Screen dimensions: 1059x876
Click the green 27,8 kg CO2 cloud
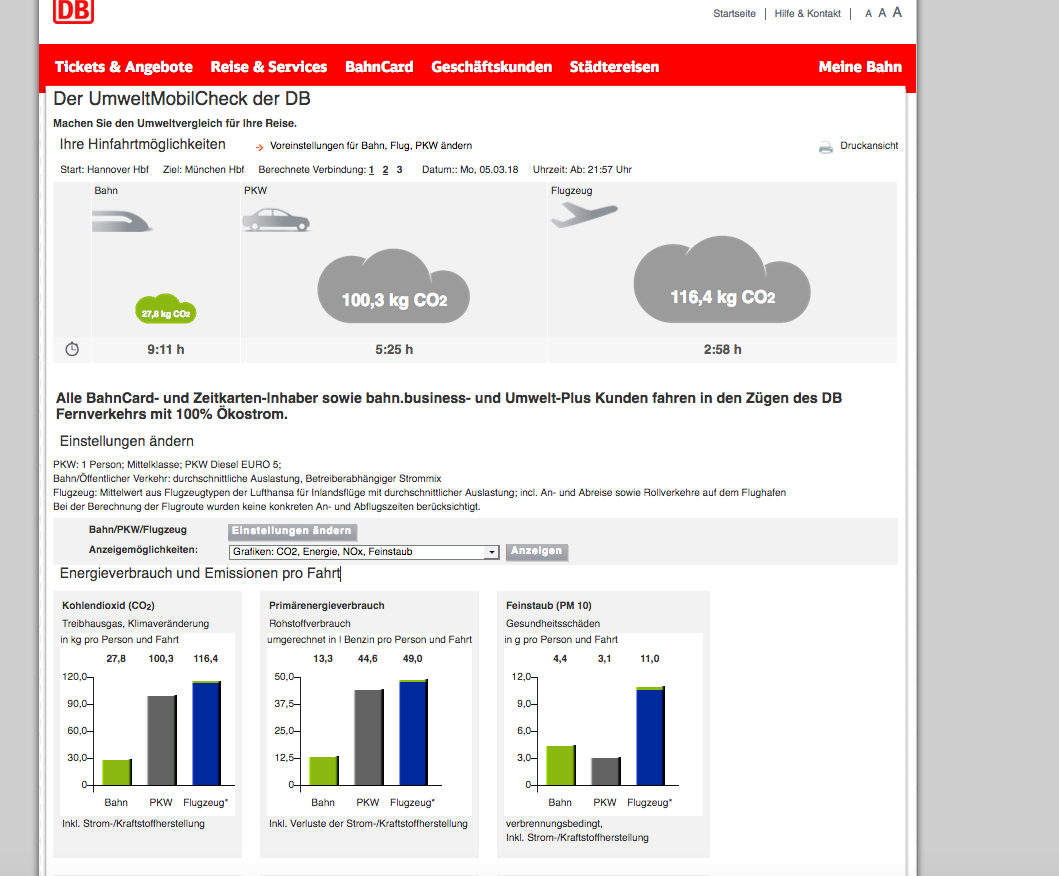point(166,309)
